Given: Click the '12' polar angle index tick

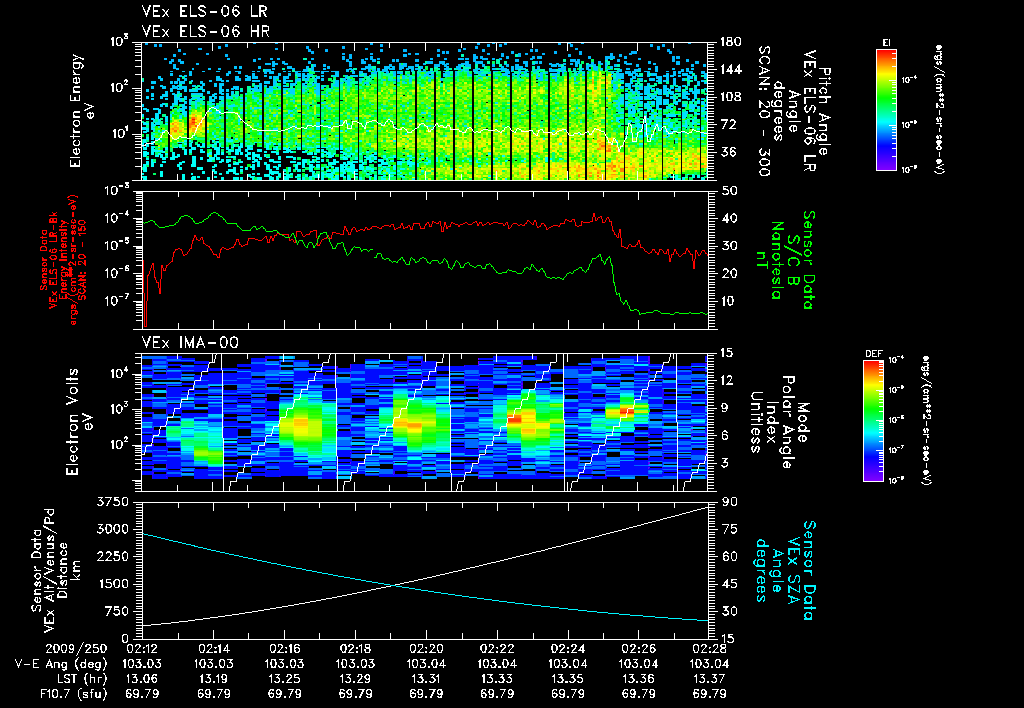Looking at the screenshot, I should (728, 380).
